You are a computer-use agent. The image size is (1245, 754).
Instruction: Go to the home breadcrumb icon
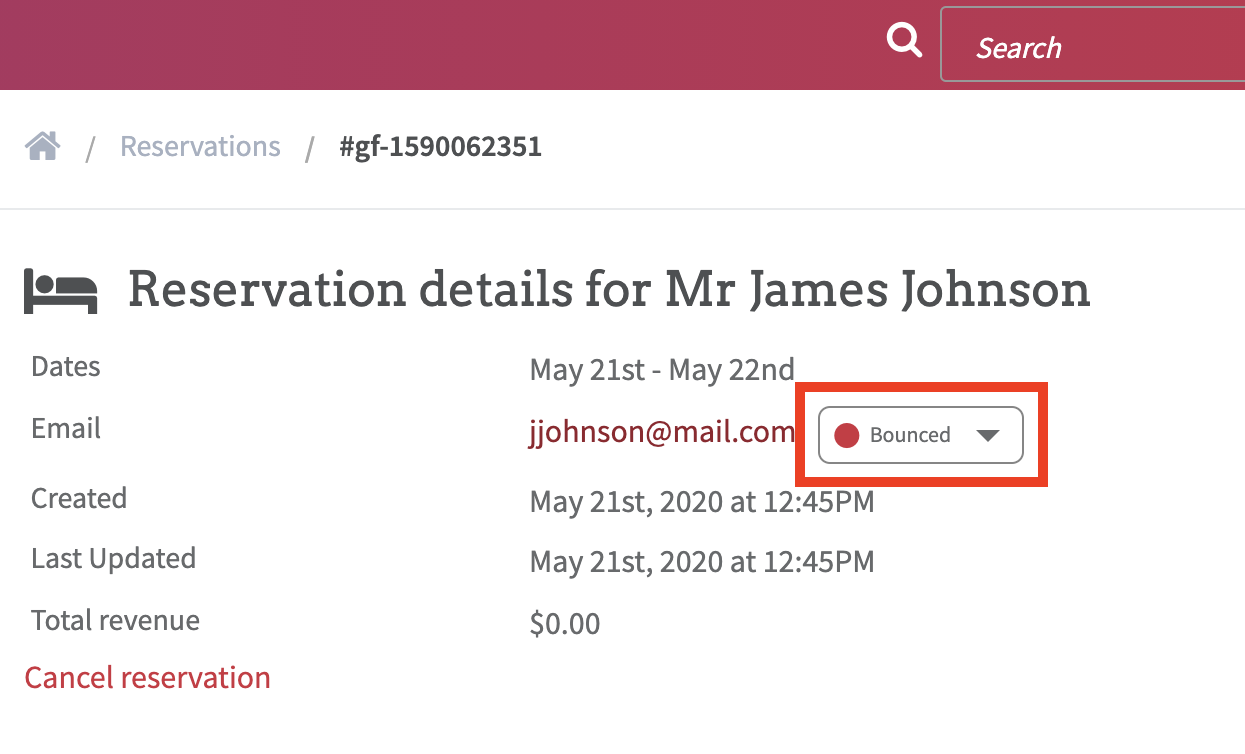coord(43,147)
